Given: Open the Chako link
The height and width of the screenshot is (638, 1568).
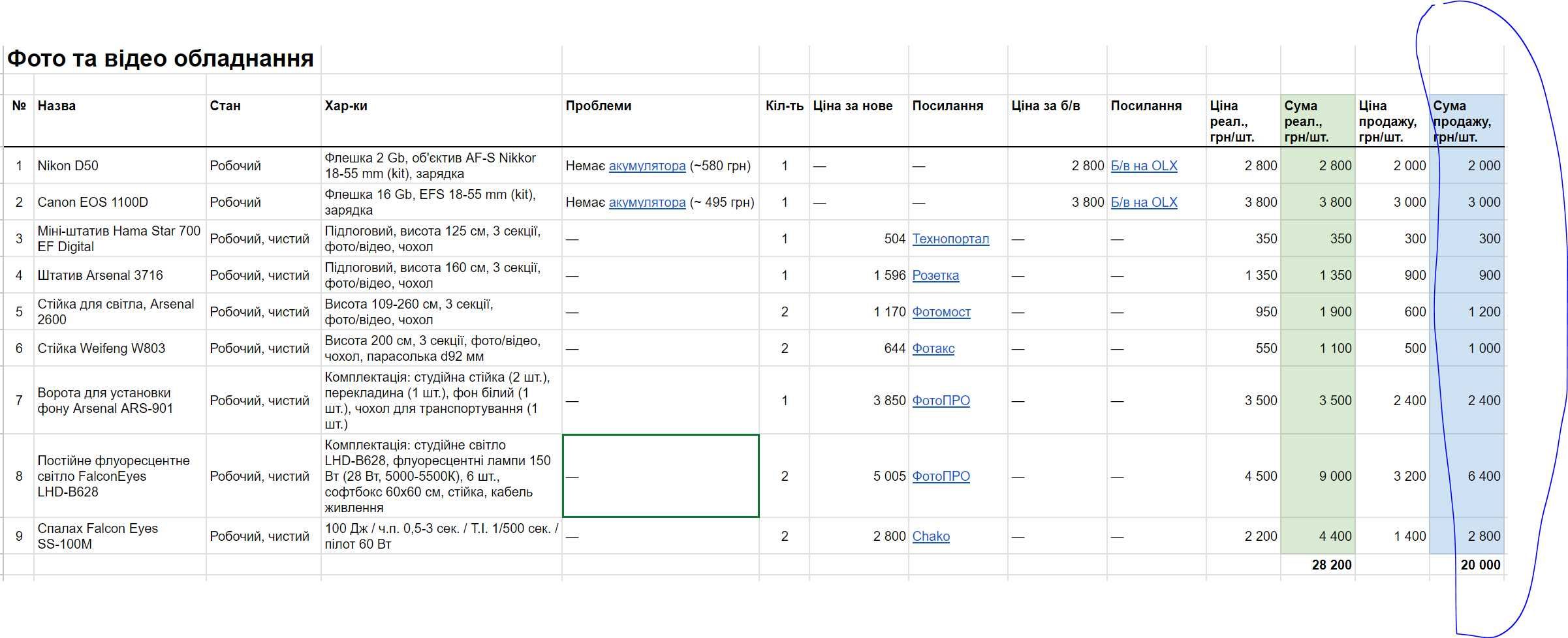Looking at the screenshot, I should click(931, 536).
